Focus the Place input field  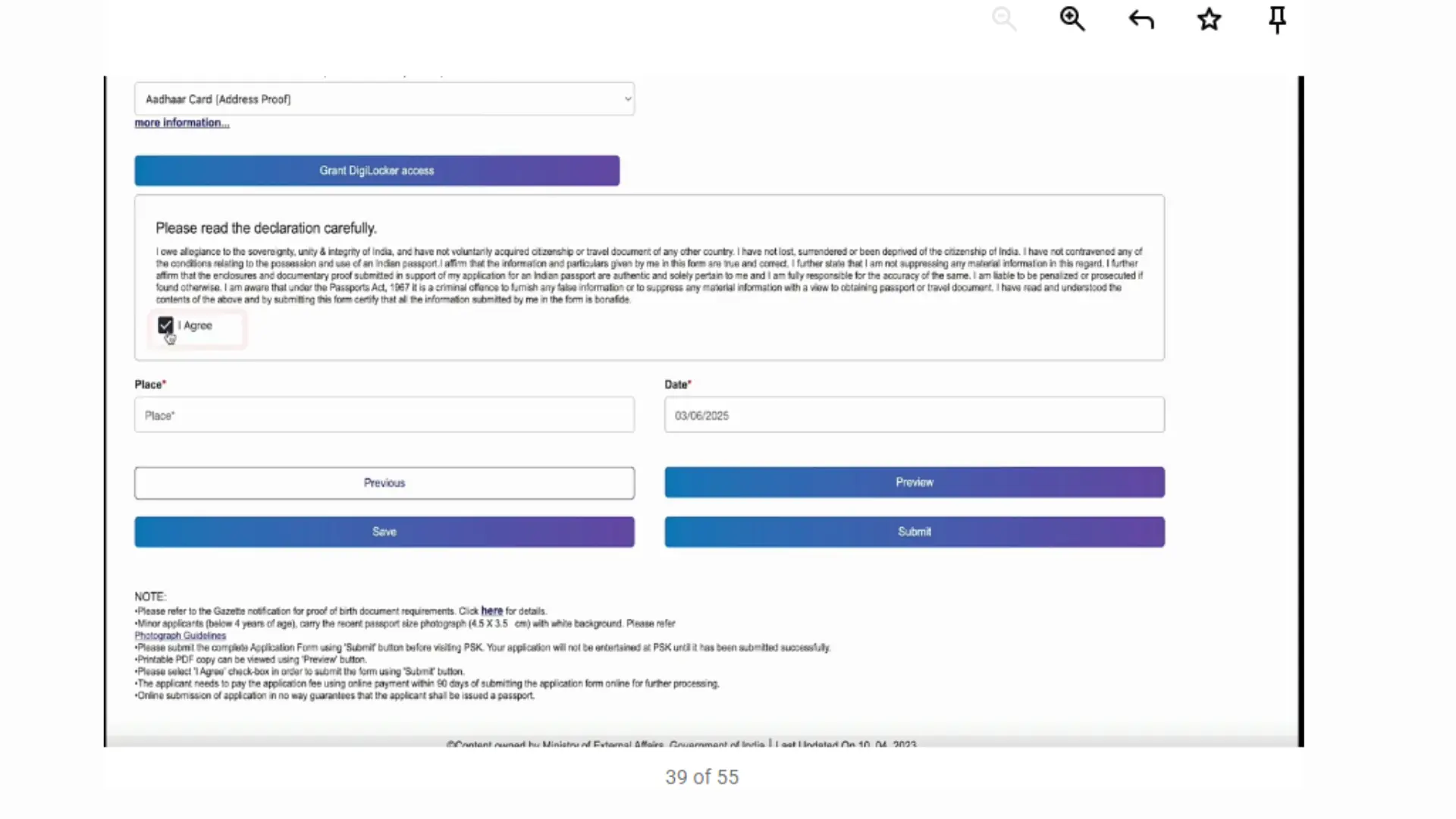coord(384,415)
